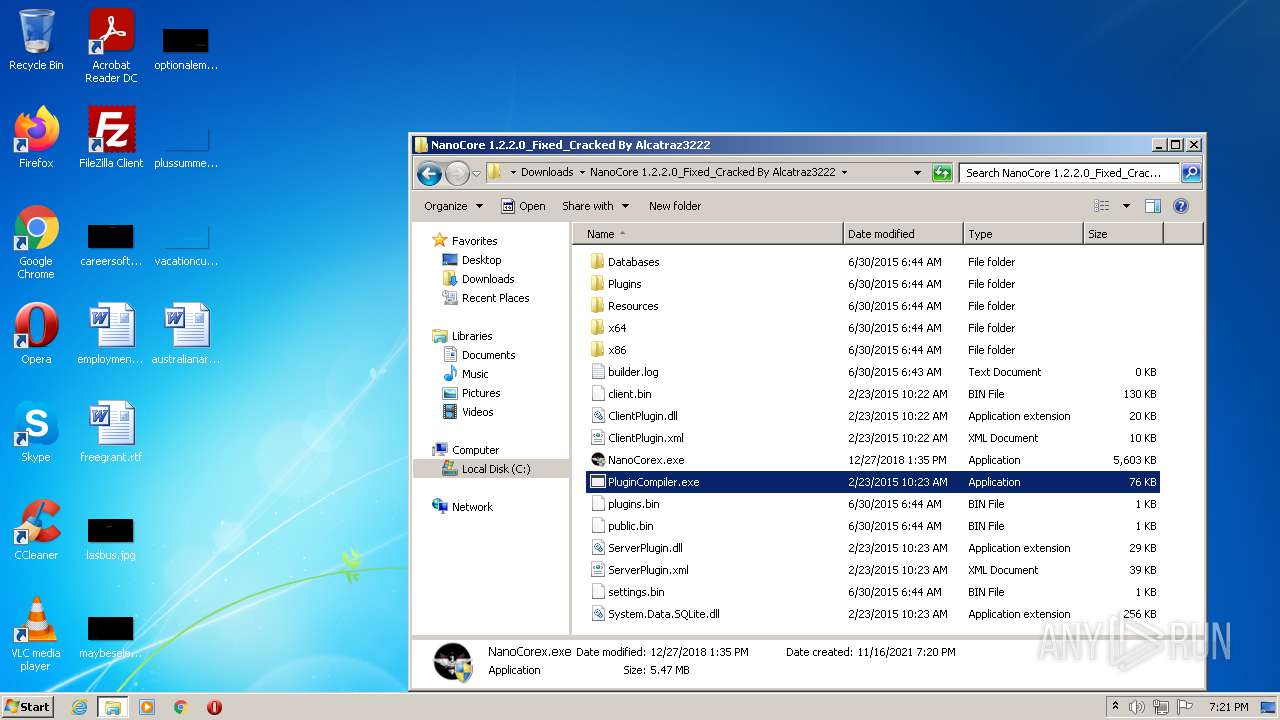
Task: Open Firefox from the desktop
Action: (x=36, y=138)
